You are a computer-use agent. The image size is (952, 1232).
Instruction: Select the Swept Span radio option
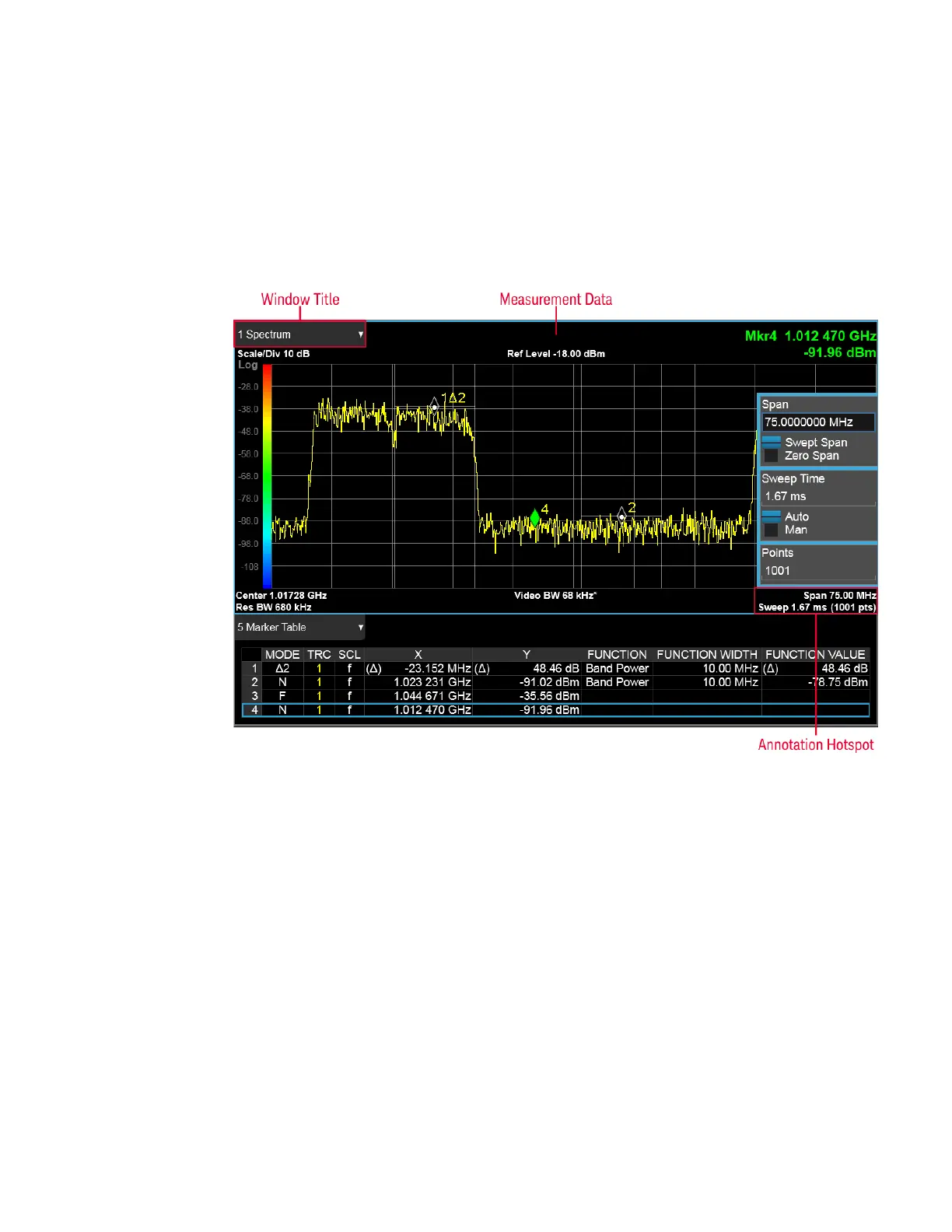click(772, 442)
